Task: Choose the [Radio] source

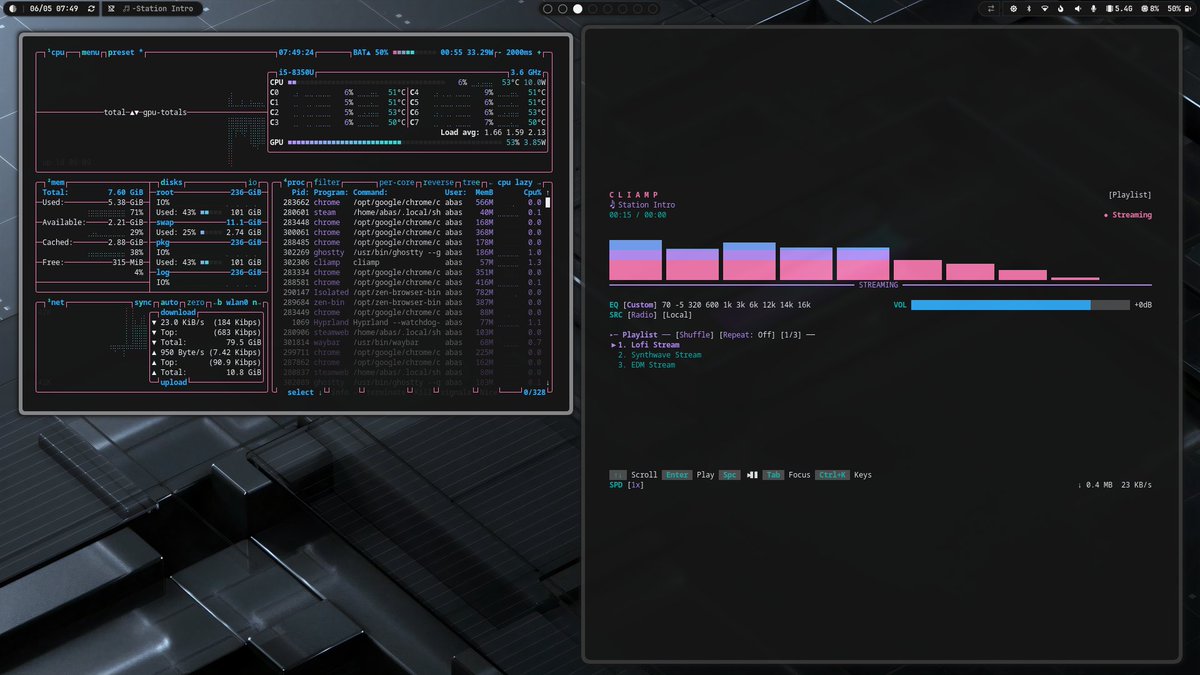Action: (x=642, y=315)
